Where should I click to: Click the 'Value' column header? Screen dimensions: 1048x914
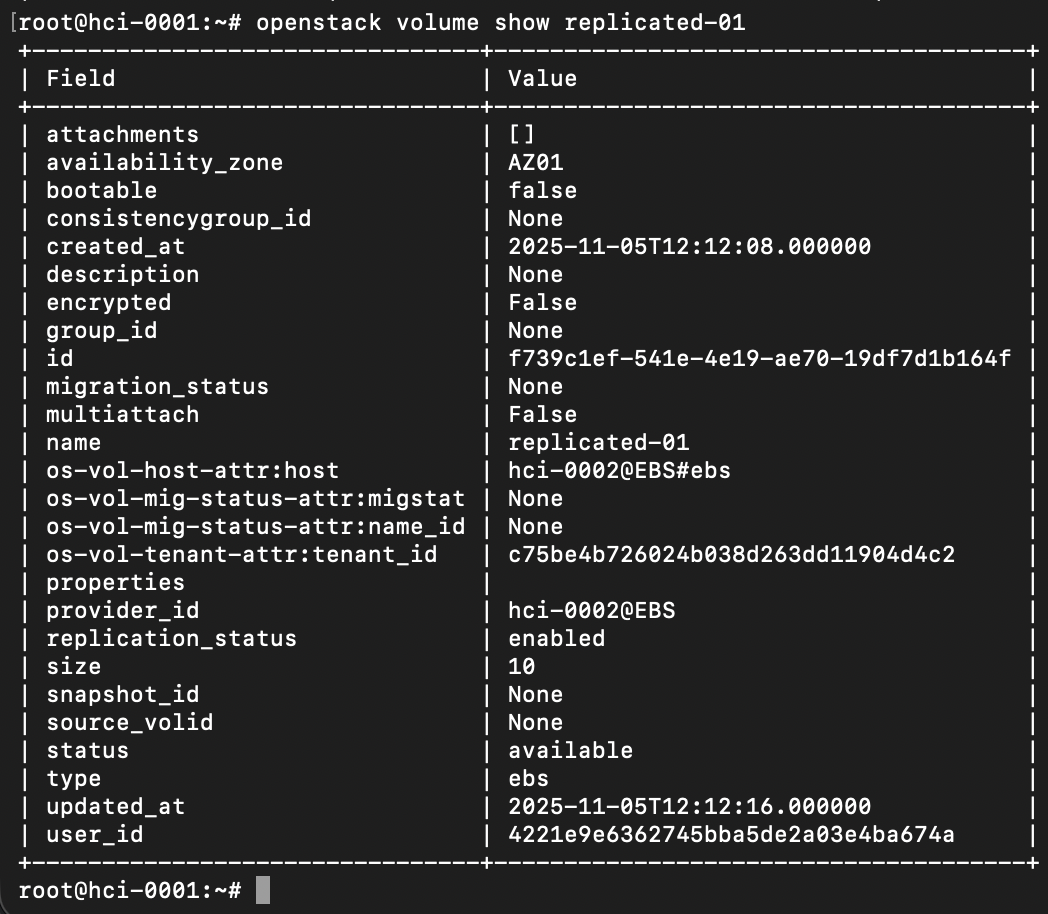tap(542, 78)
